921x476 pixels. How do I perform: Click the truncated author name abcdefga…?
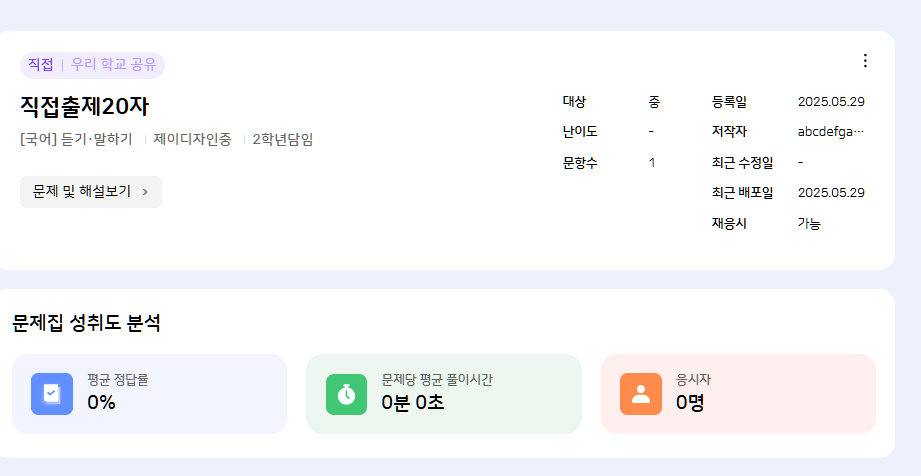click(830, 131)
